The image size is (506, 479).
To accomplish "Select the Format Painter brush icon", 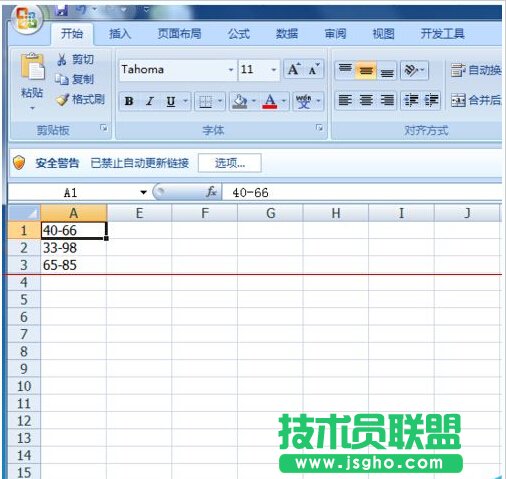I will pyautogui.click(x=63, y=99).
